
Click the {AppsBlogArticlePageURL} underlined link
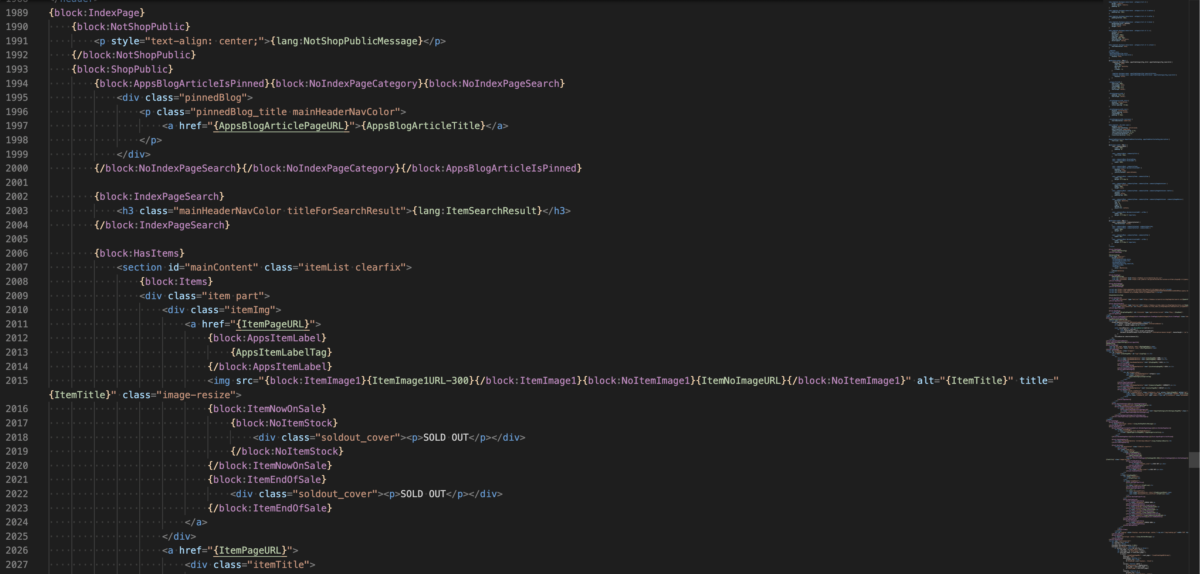tap(281, 126)
